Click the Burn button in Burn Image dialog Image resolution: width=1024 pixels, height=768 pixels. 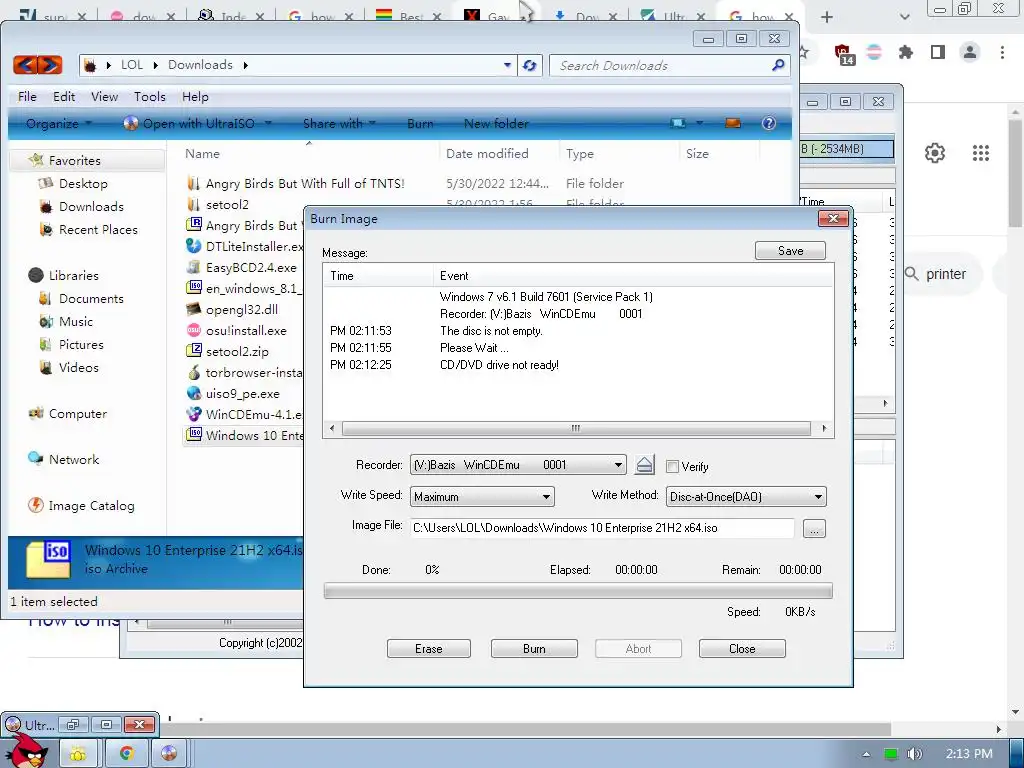click(534, 648)
